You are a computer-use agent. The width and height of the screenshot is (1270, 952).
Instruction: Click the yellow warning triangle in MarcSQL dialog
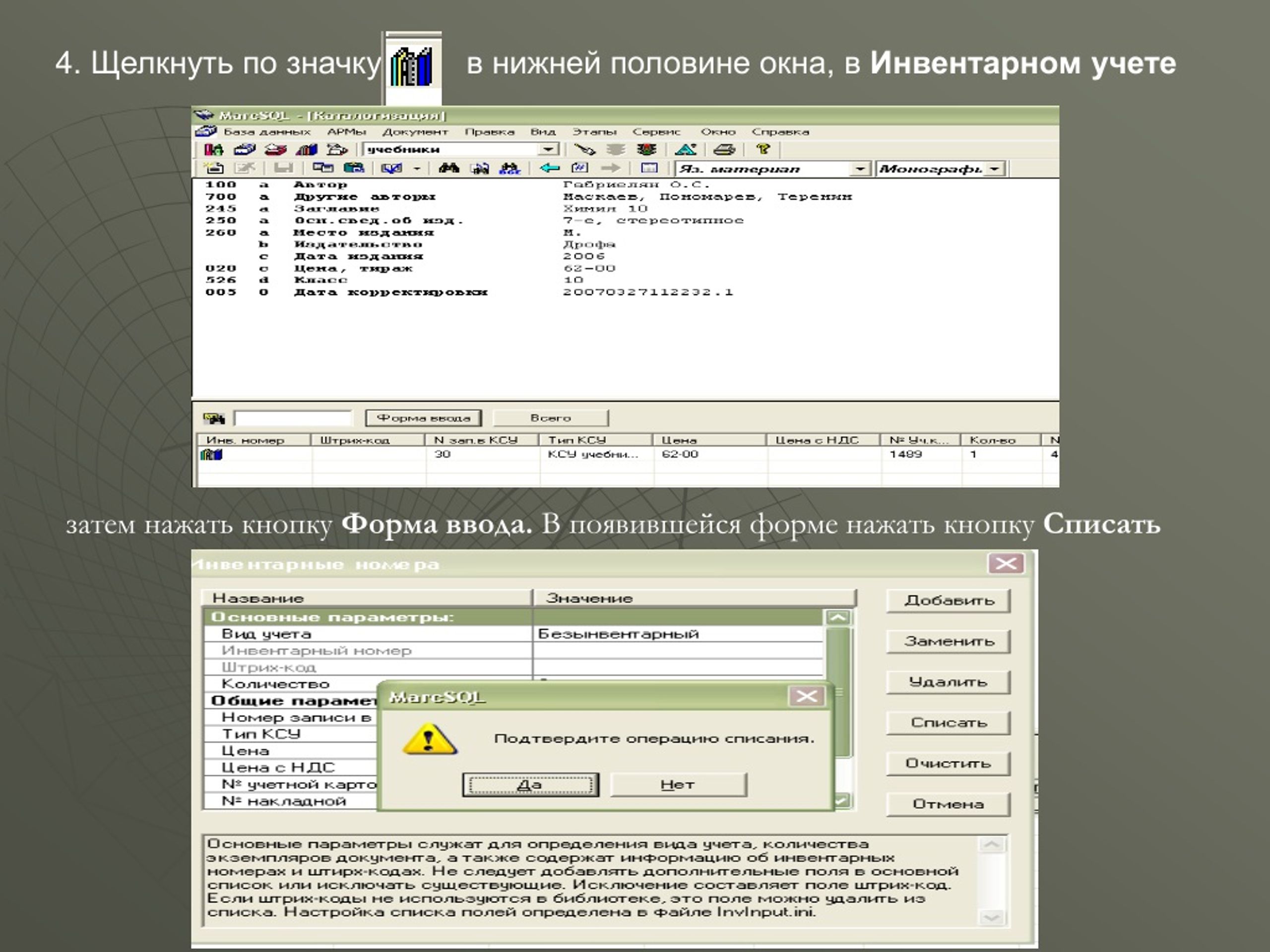(430, 739)
